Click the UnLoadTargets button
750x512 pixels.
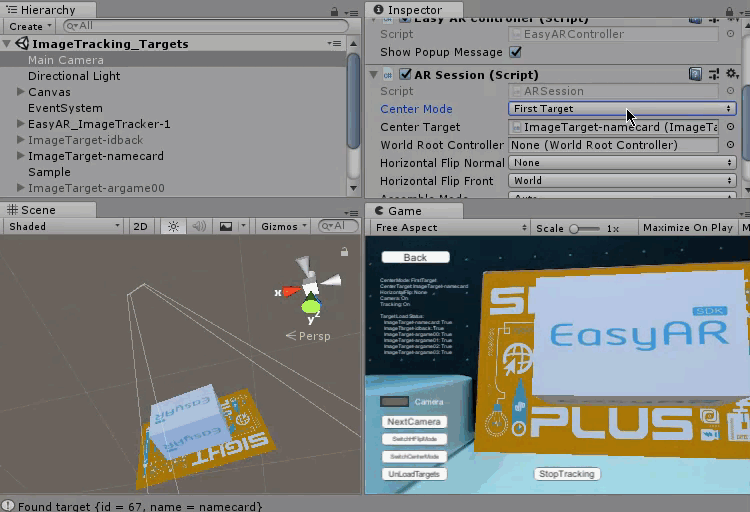pos(414,474)
